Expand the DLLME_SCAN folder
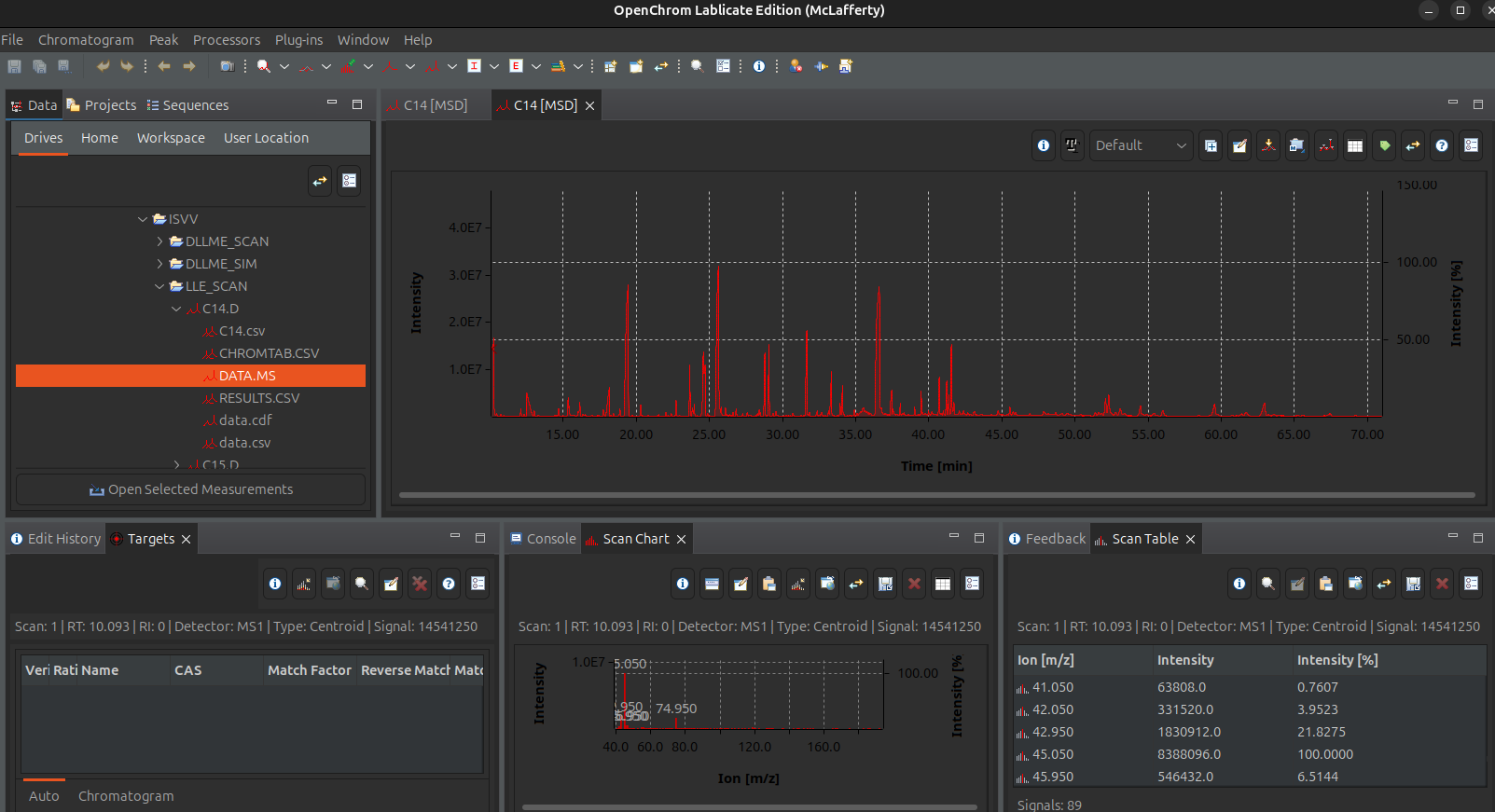This screenshot has width=1495, height=812. click(x=159, y=241)
